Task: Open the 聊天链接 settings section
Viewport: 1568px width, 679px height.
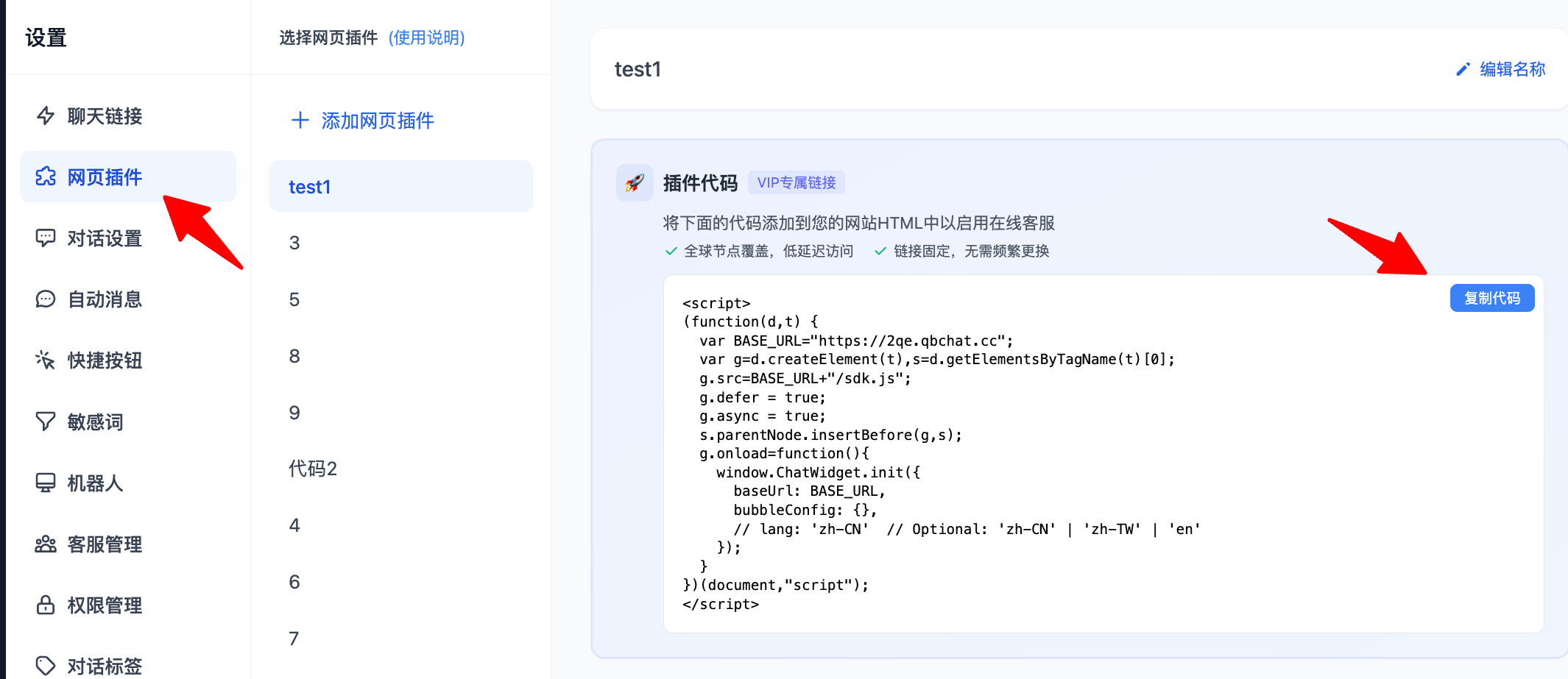Action: coord(128,115)
